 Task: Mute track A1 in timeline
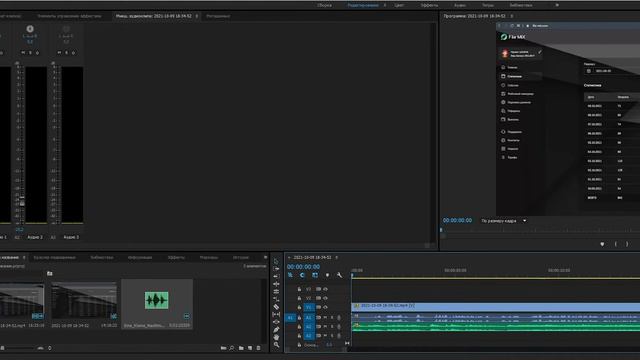click(325, 317)
